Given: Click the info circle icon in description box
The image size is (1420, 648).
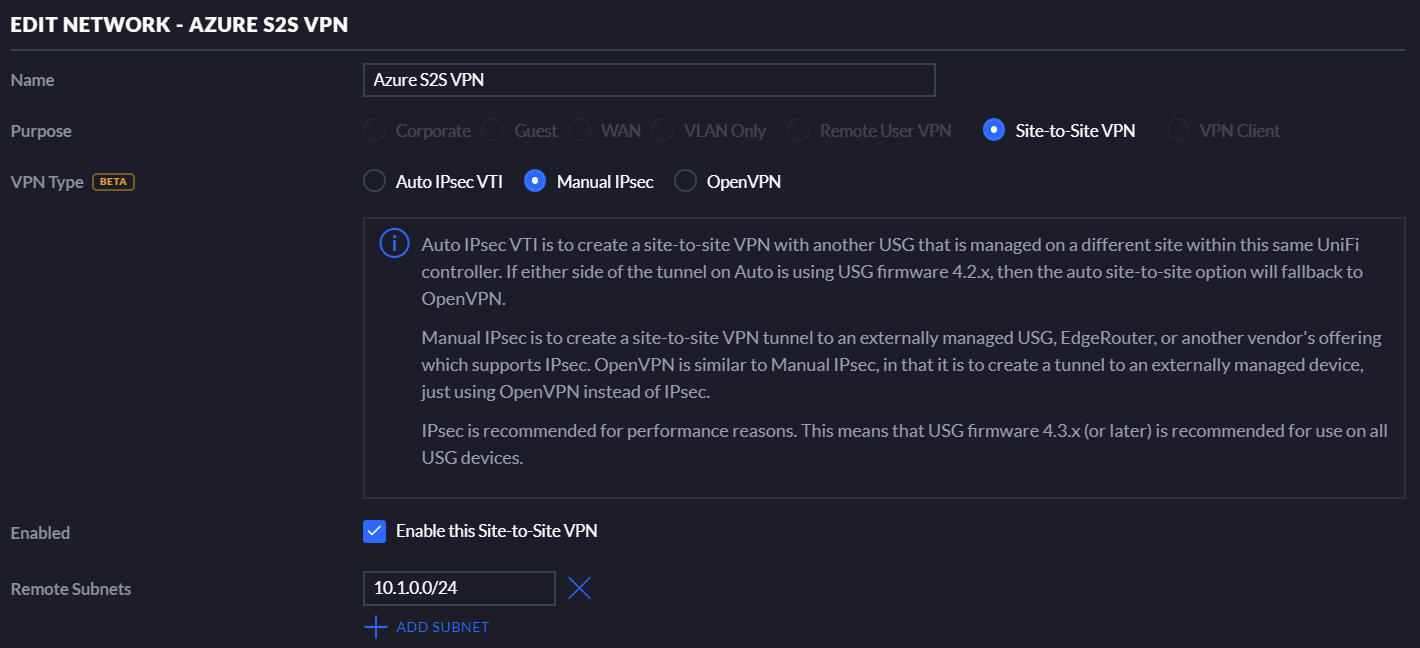Looking at the screenshot, I should [395, 244].
